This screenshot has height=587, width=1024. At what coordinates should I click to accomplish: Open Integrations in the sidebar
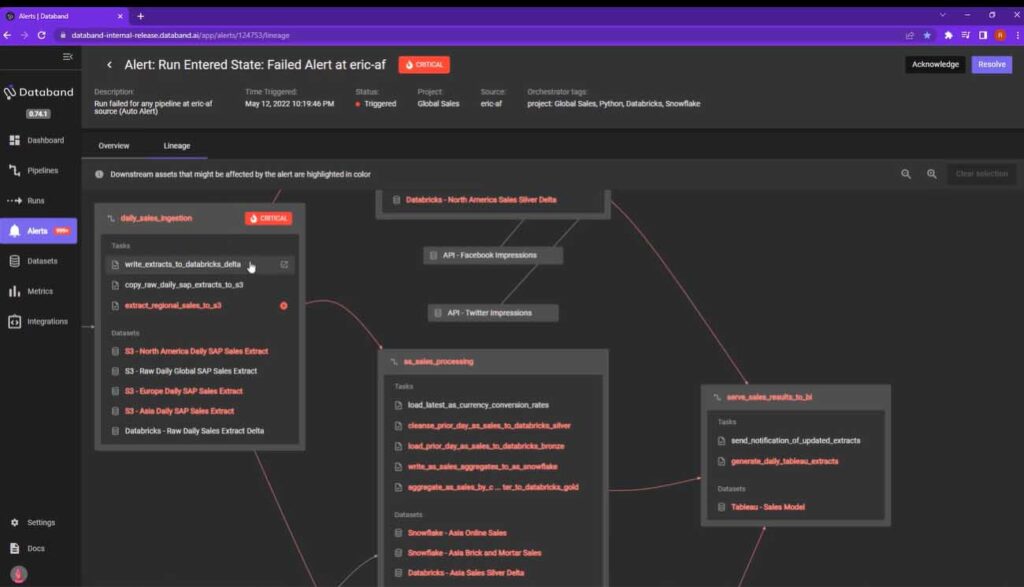point(38,321)
